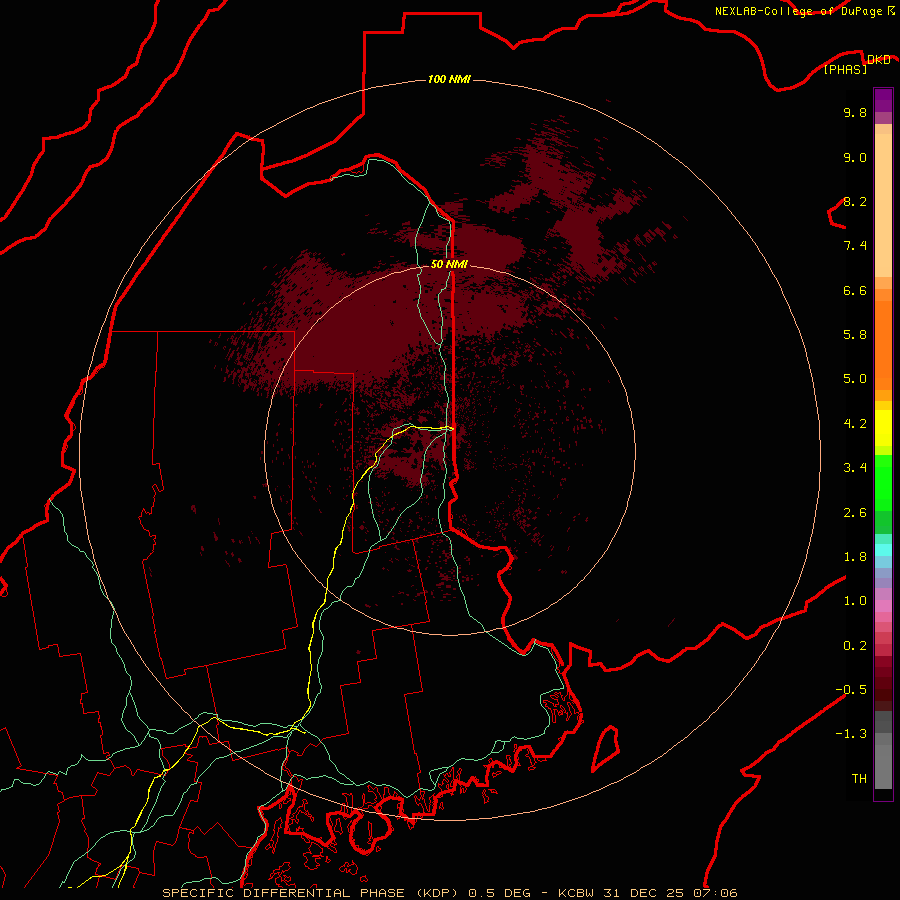The height and width of the screenshot is (900, 900).
Task: Click the 07:06 timestamp in caption
Action: pos(715,893)
